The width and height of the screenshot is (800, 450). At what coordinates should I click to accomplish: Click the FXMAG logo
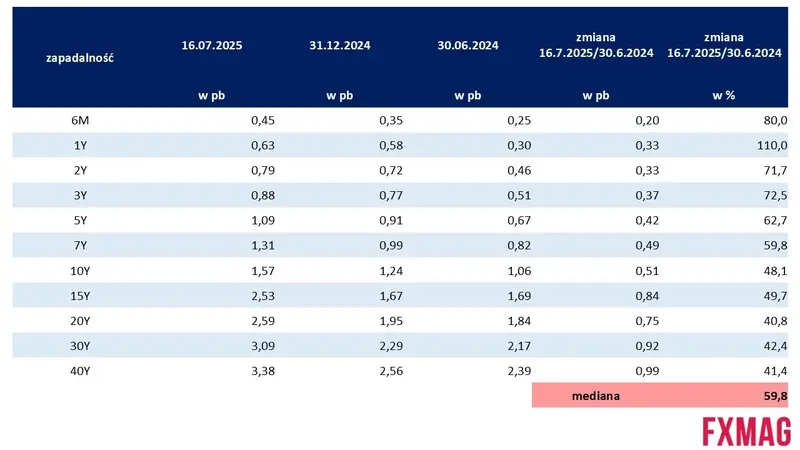(x=746, y=432)
